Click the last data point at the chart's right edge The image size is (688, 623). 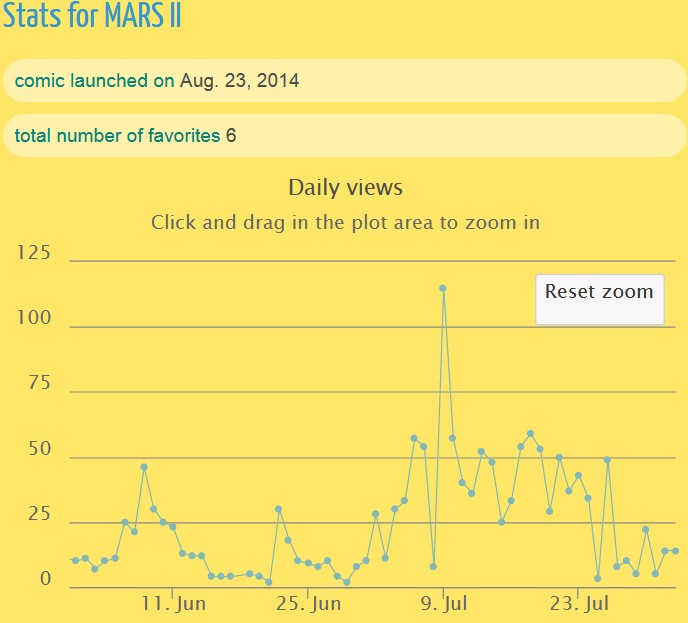point(676,551)
